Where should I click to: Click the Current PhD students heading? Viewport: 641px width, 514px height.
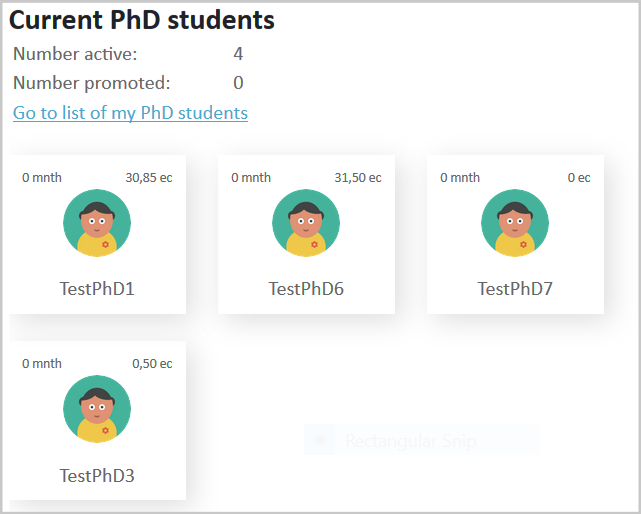click(142, 20)
